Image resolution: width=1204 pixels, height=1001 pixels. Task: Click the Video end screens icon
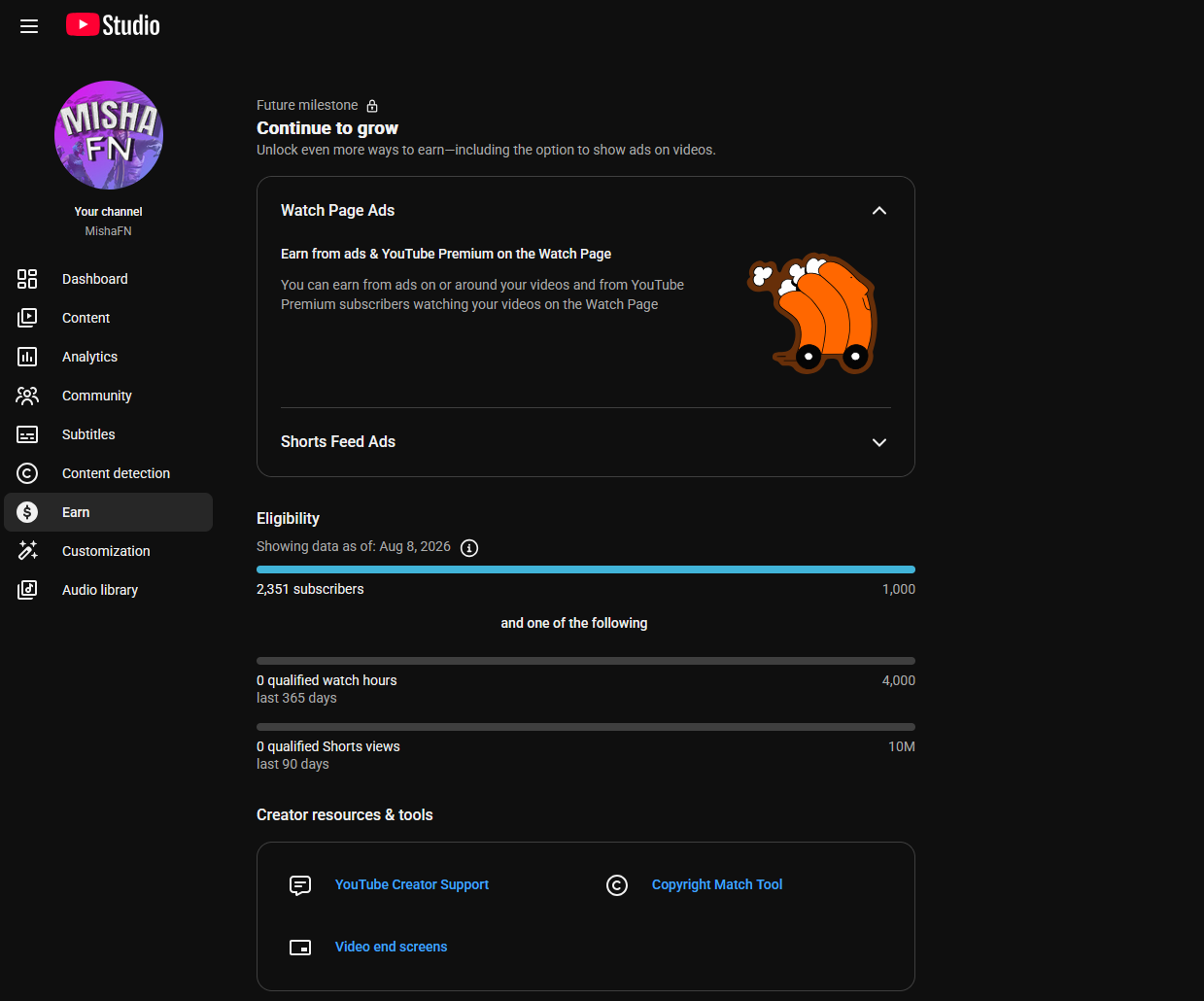pyautogui.click(x=300, y=948)
